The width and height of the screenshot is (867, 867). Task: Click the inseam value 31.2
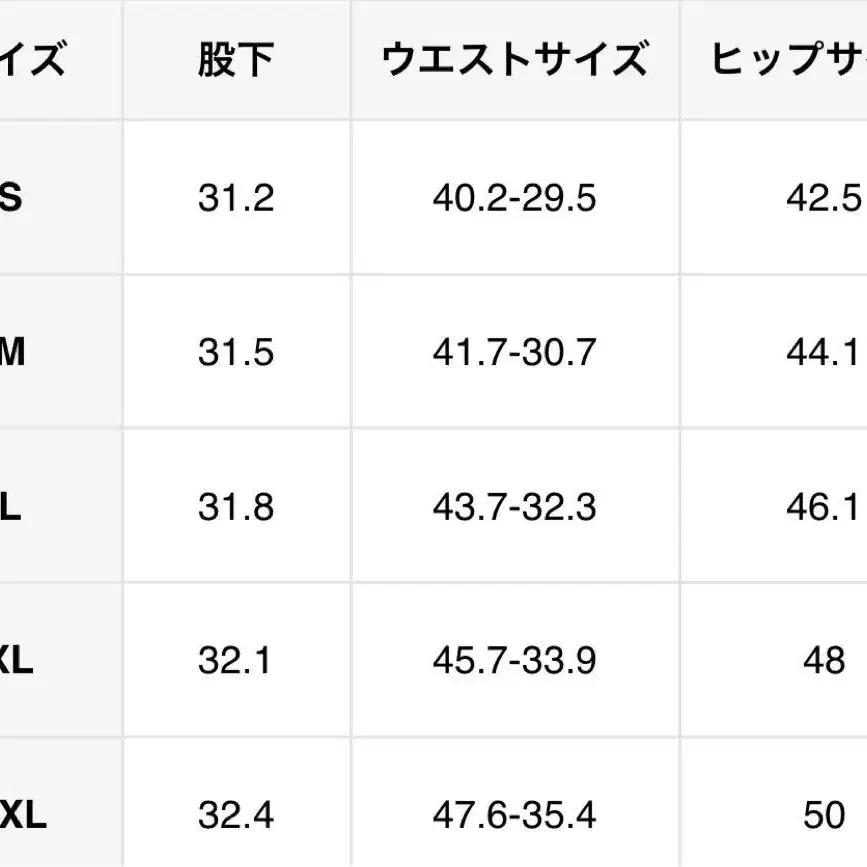tap(236, 198)
